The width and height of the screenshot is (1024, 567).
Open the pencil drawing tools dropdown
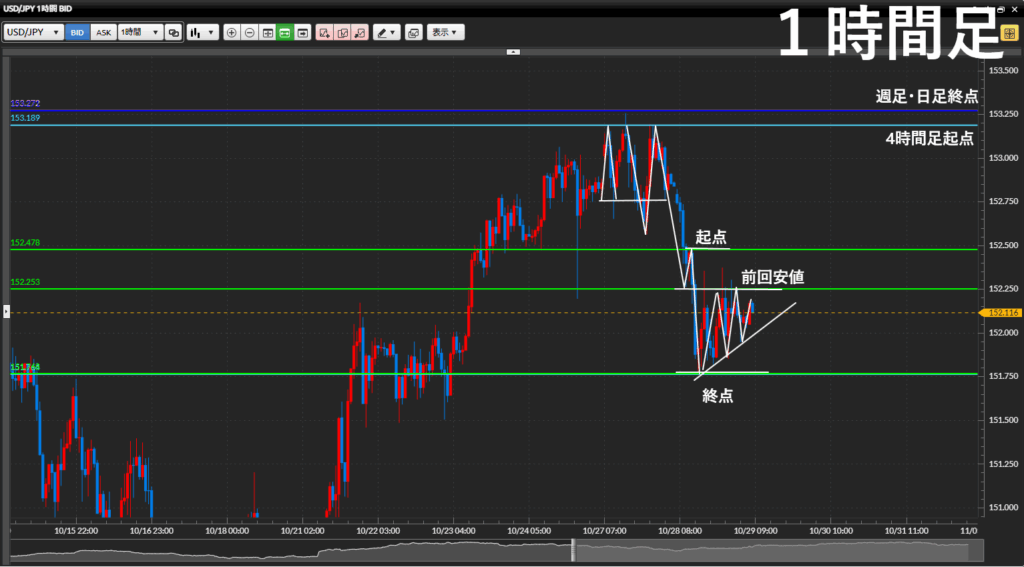pyautogui.click(x=386, y=32)
